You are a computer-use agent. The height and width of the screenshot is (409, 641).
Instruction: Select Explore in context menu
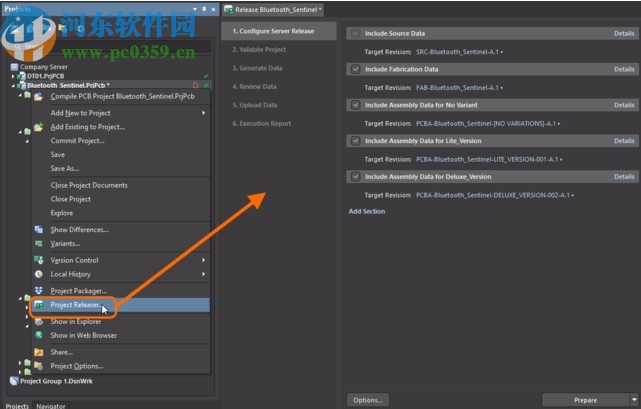(x=62, y=213)
